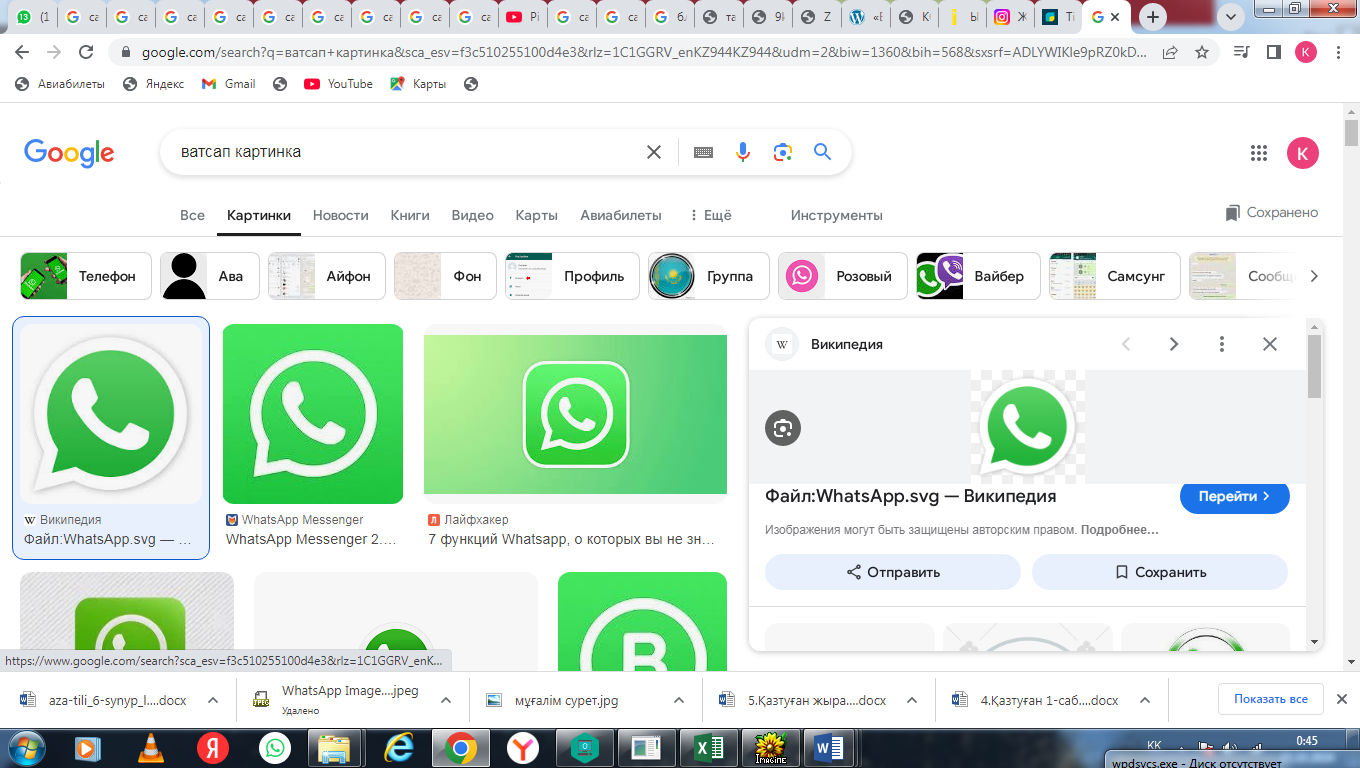Switch to the Авиабилеты search results tab
Screen dimensions: 1360x768
click(x=621, y=215)
